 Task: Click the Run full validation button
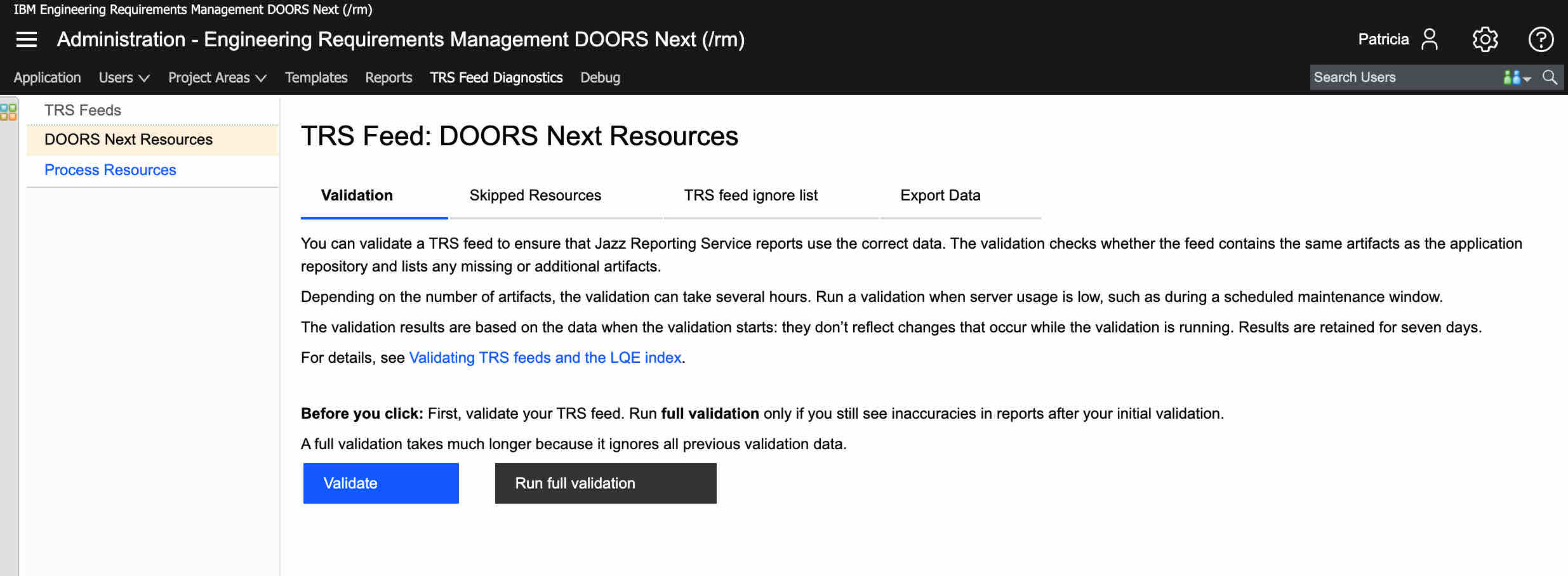point(606,483)
